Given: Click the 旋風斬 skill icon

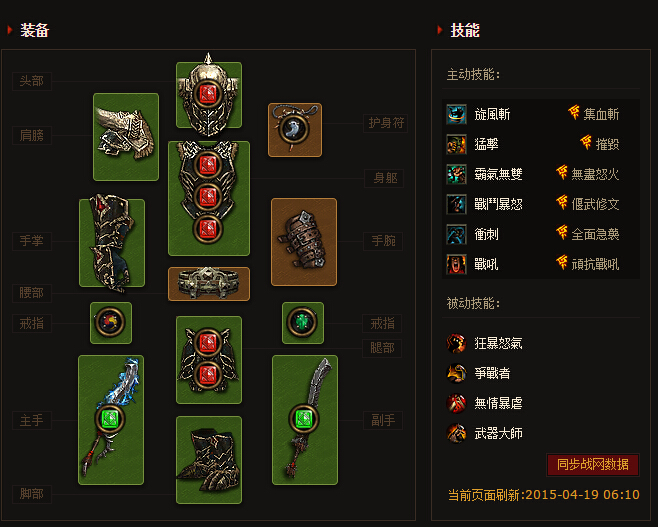Looking at the screenshot, I should click(x=456, y=114).
